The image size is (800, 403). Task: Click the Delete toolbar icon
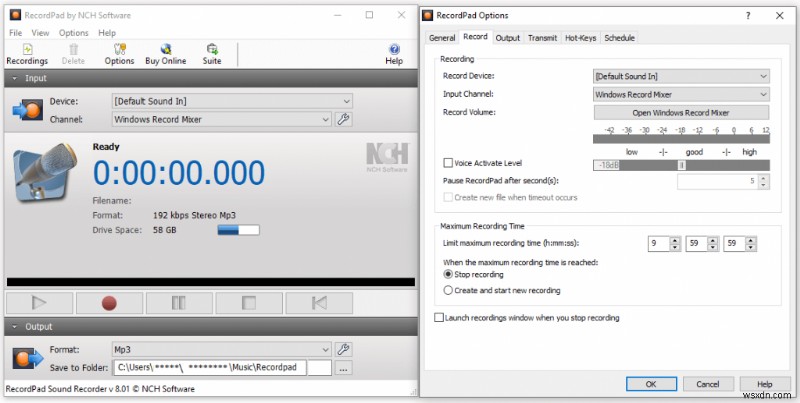coord(73,54)
